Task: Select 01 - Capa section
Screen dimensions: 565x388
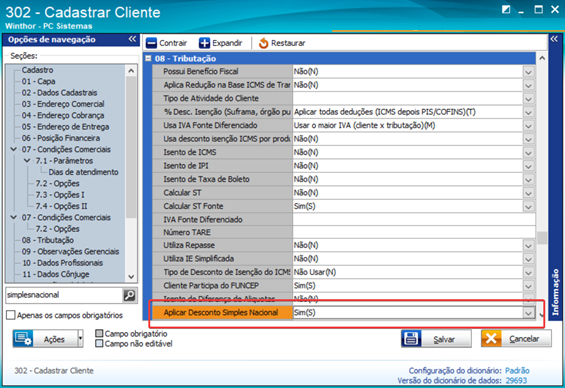Action: coord(38,81)
